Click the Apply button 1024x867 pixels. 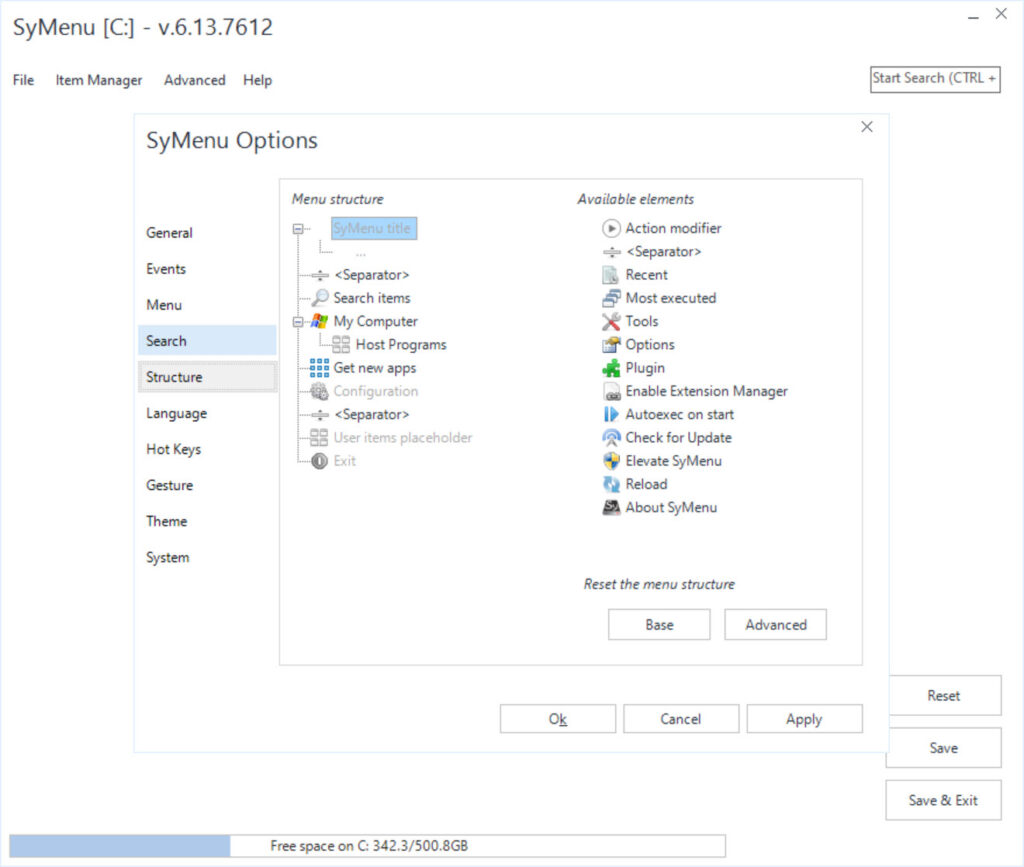[x=804, y=718]
